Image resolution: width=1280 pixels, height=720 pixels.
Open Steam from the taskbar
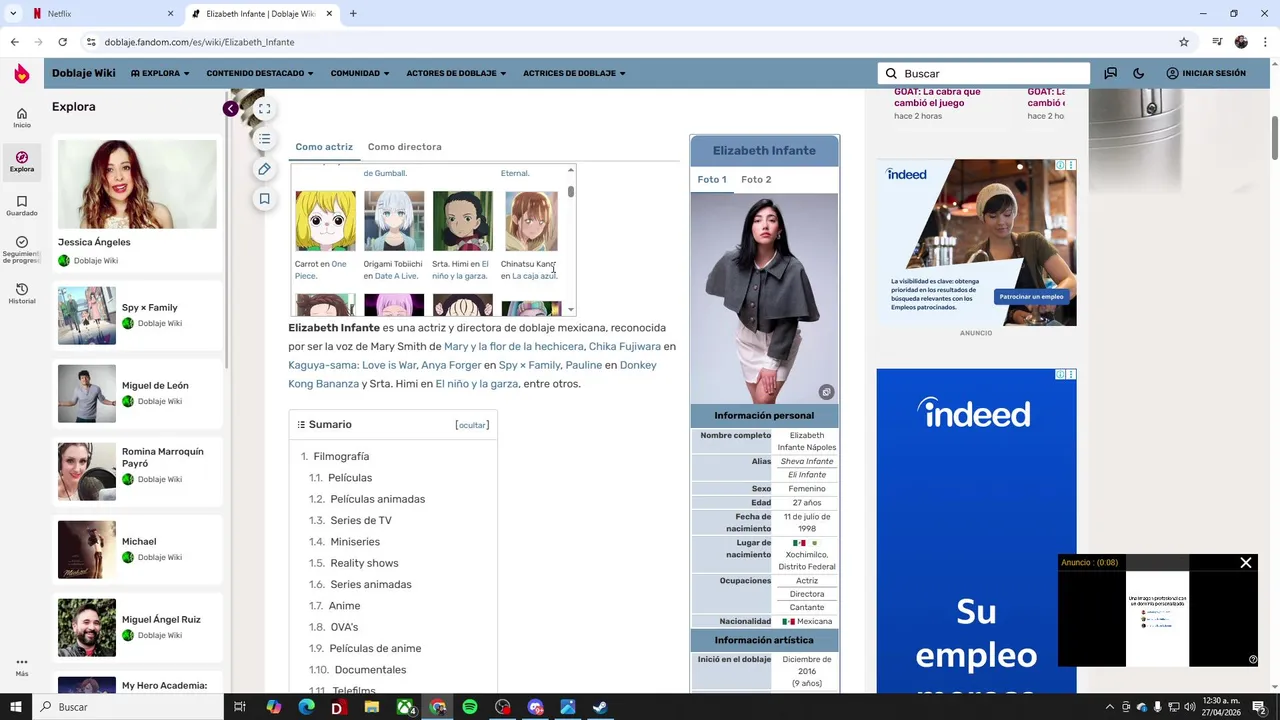(600, 707)
